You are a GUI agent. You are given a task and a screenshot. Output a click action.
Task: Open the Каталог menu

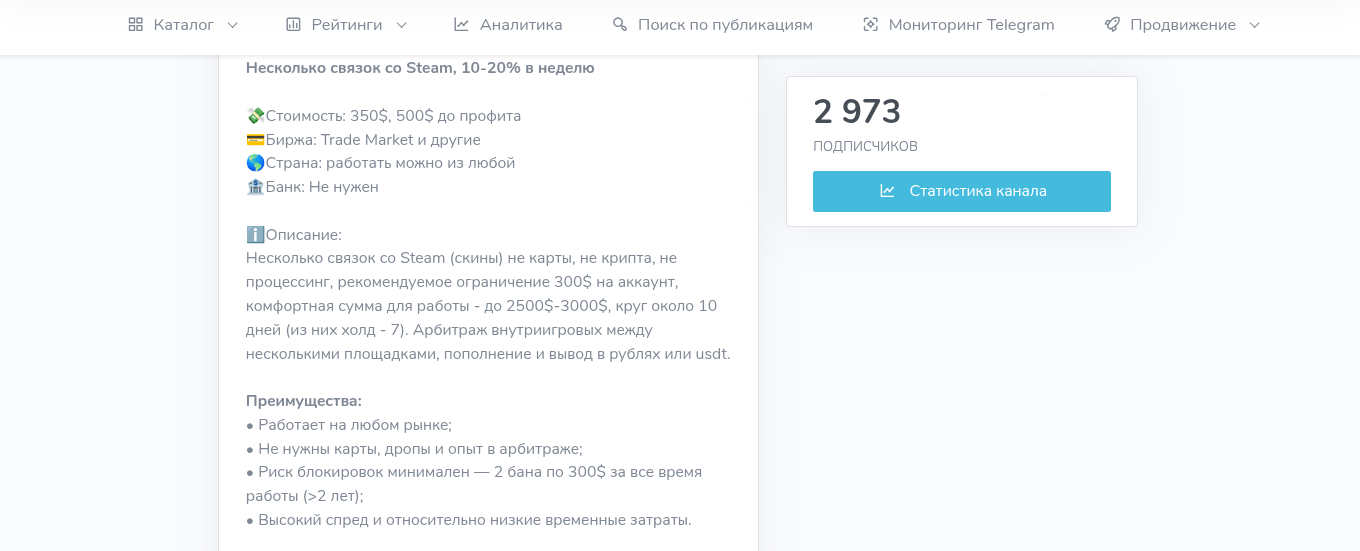(184, 25)
